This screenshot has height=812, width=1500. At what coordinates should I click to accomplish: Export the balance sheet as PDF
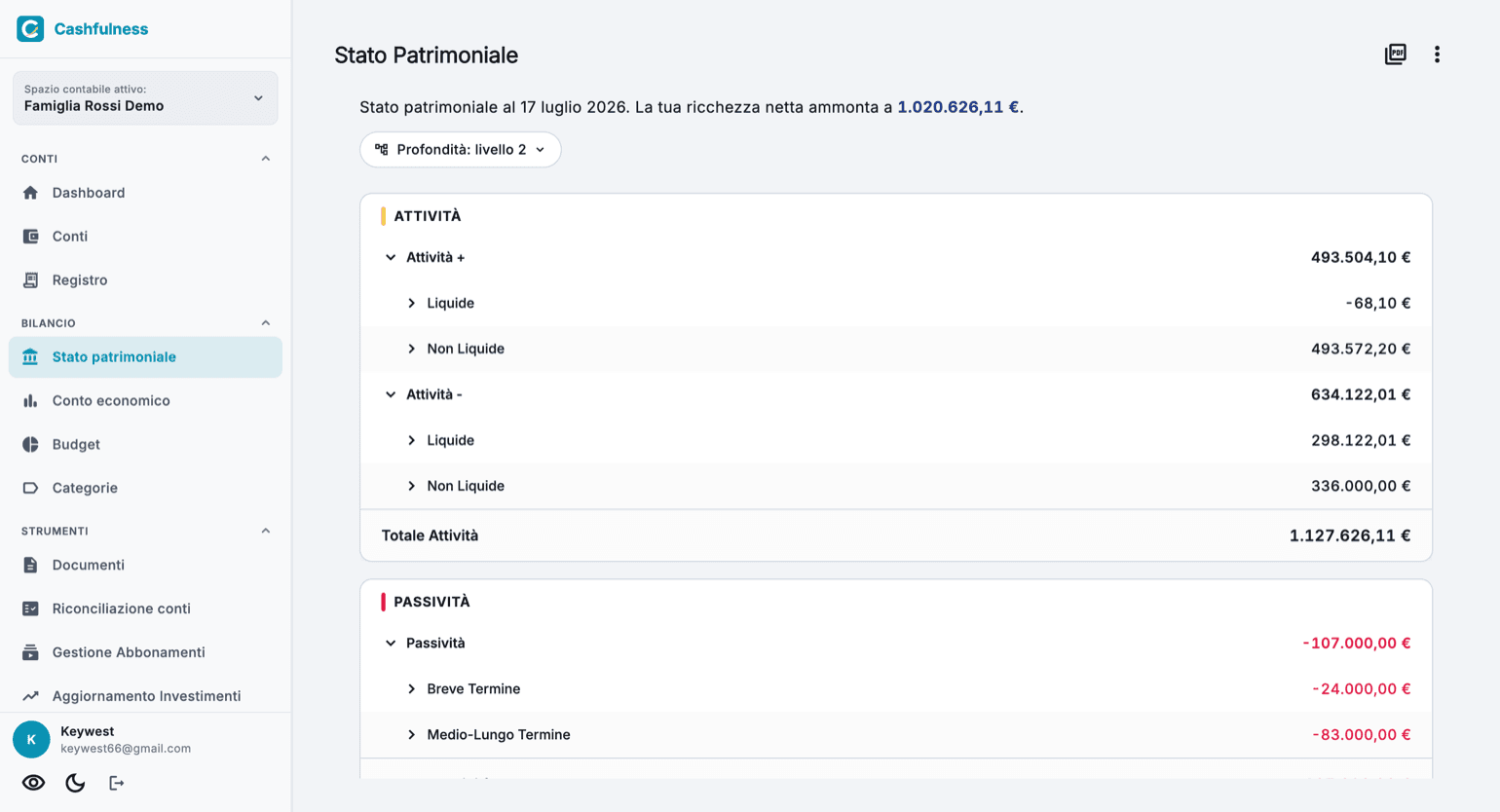pos(1395,55)
